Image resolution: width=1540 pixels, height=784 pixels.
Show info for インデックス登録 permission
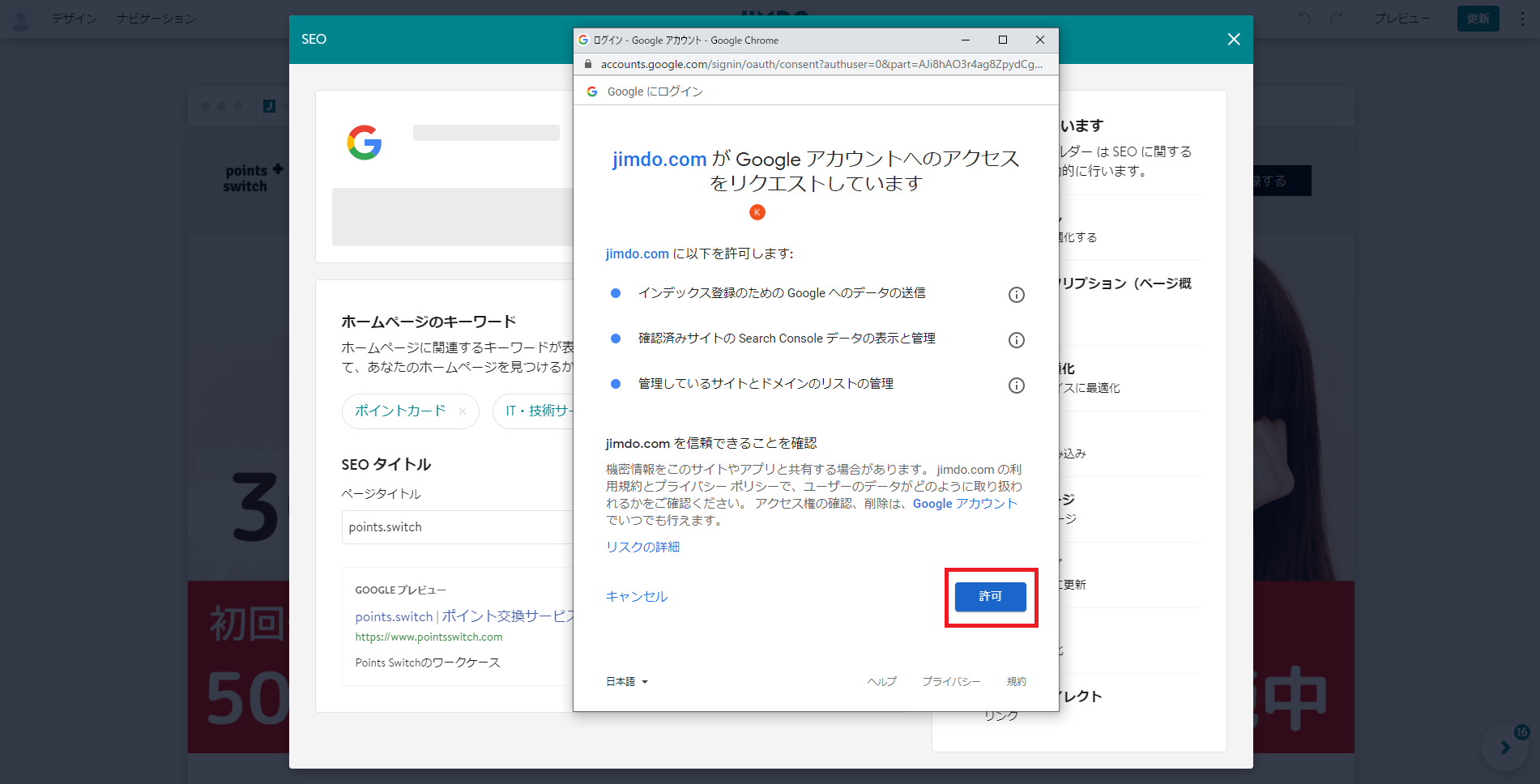1016,295
